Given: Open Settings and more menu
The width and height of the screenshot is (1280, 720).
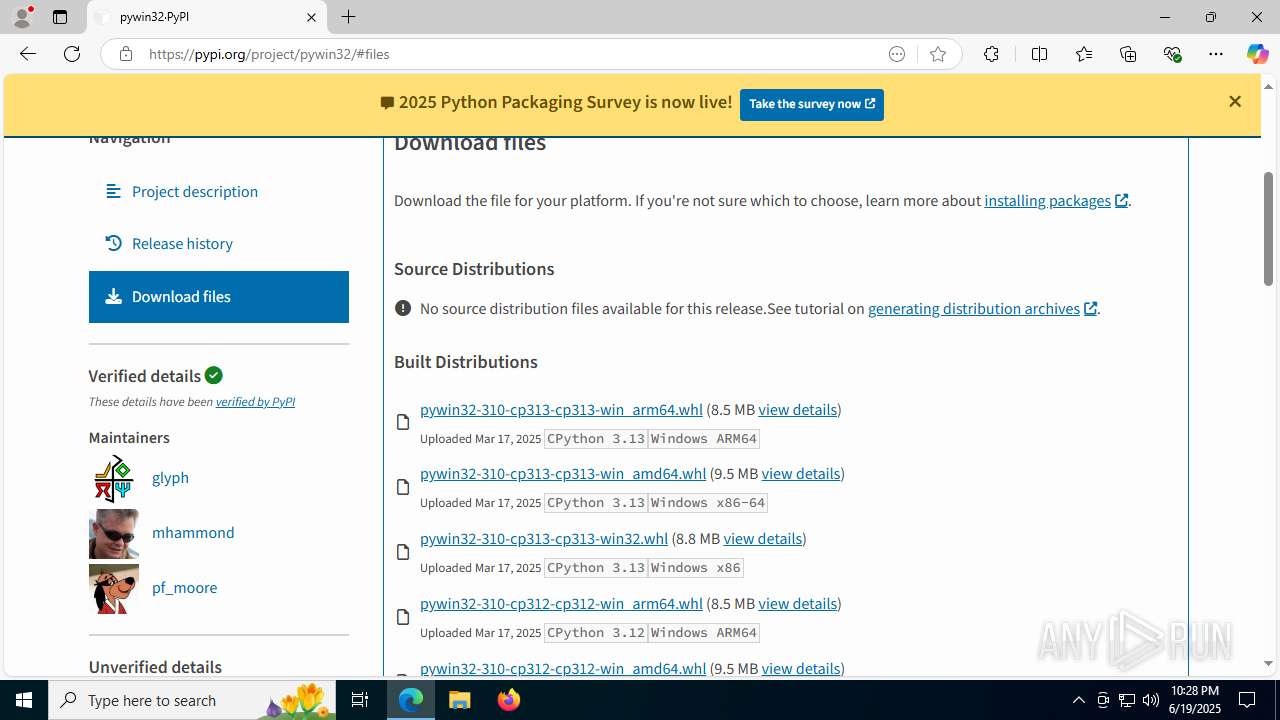Looking at the screenshot, I should coord(1216,54).
